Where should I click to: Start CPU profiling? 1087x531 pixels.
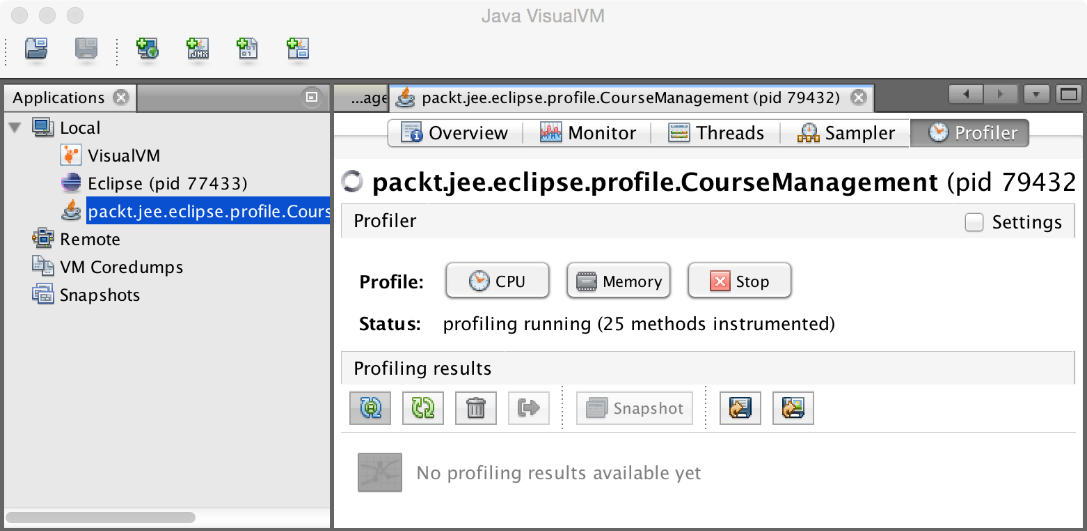497,281
